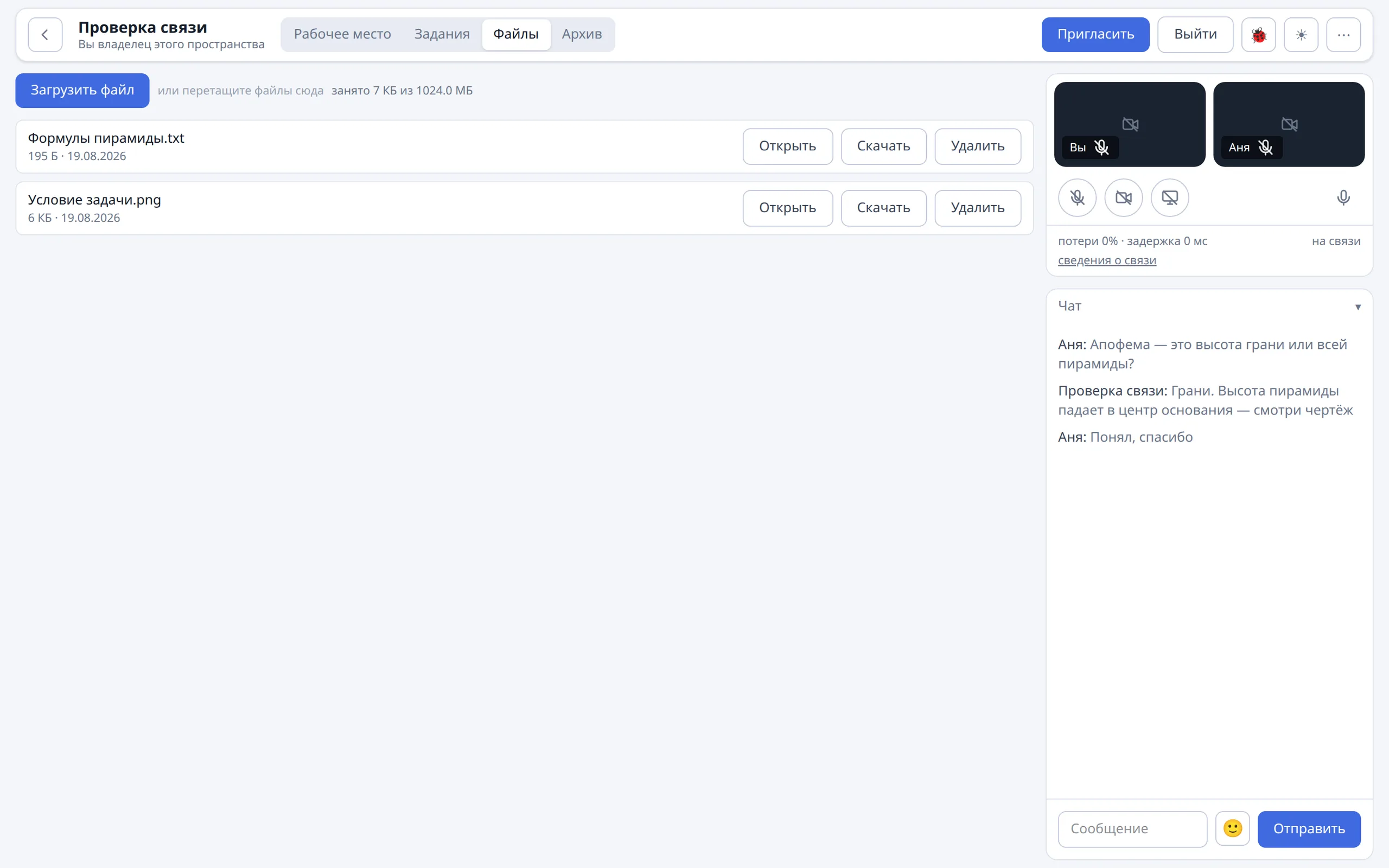The height and width of the screenshot is (868, 1389).
Task: Click на связи status text
Action: coord(1336,241)
